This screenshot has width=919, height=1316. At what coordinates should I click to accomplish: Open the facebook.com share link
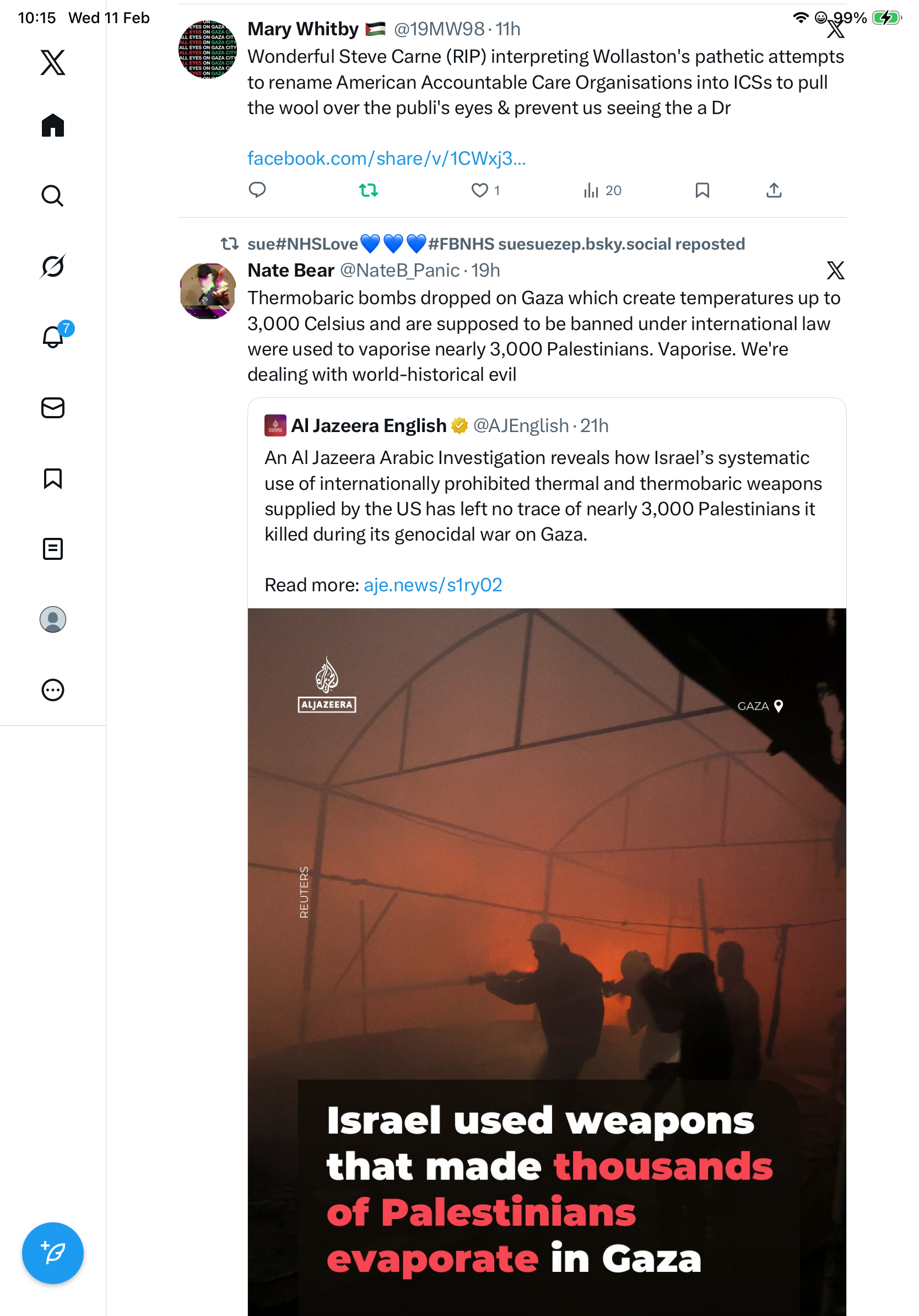[386, 158]
